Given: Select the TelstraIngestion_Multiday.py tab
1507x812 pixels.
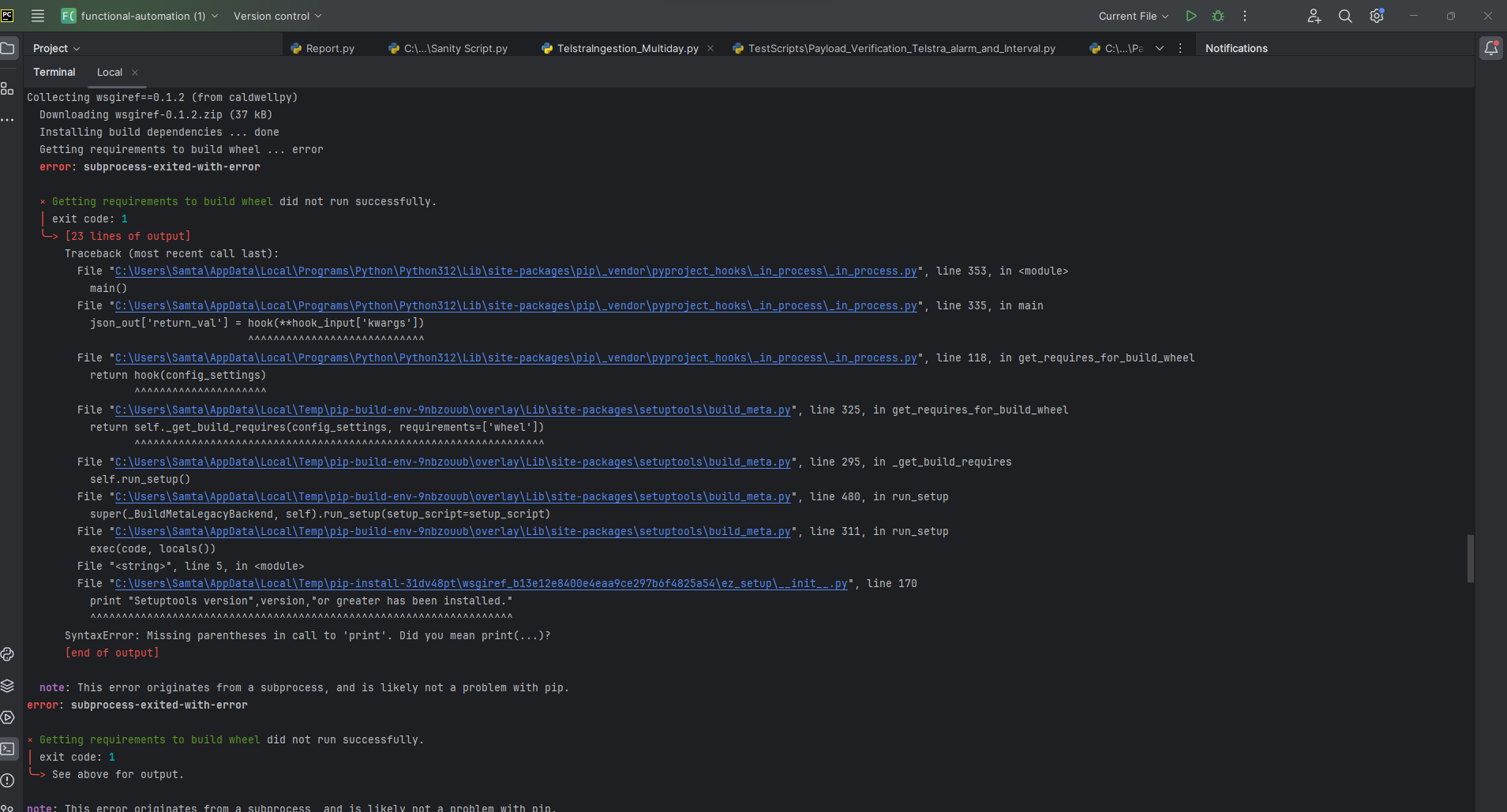Looking at the screenshot, I should click(x=627, y=48).
